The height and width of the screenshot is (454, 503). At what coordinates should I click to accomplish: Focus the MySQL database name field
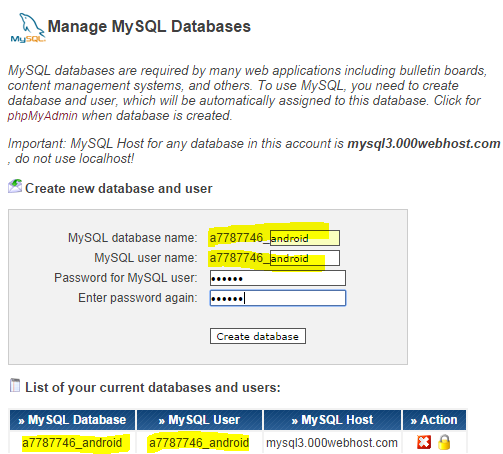(x=305, y=238)
